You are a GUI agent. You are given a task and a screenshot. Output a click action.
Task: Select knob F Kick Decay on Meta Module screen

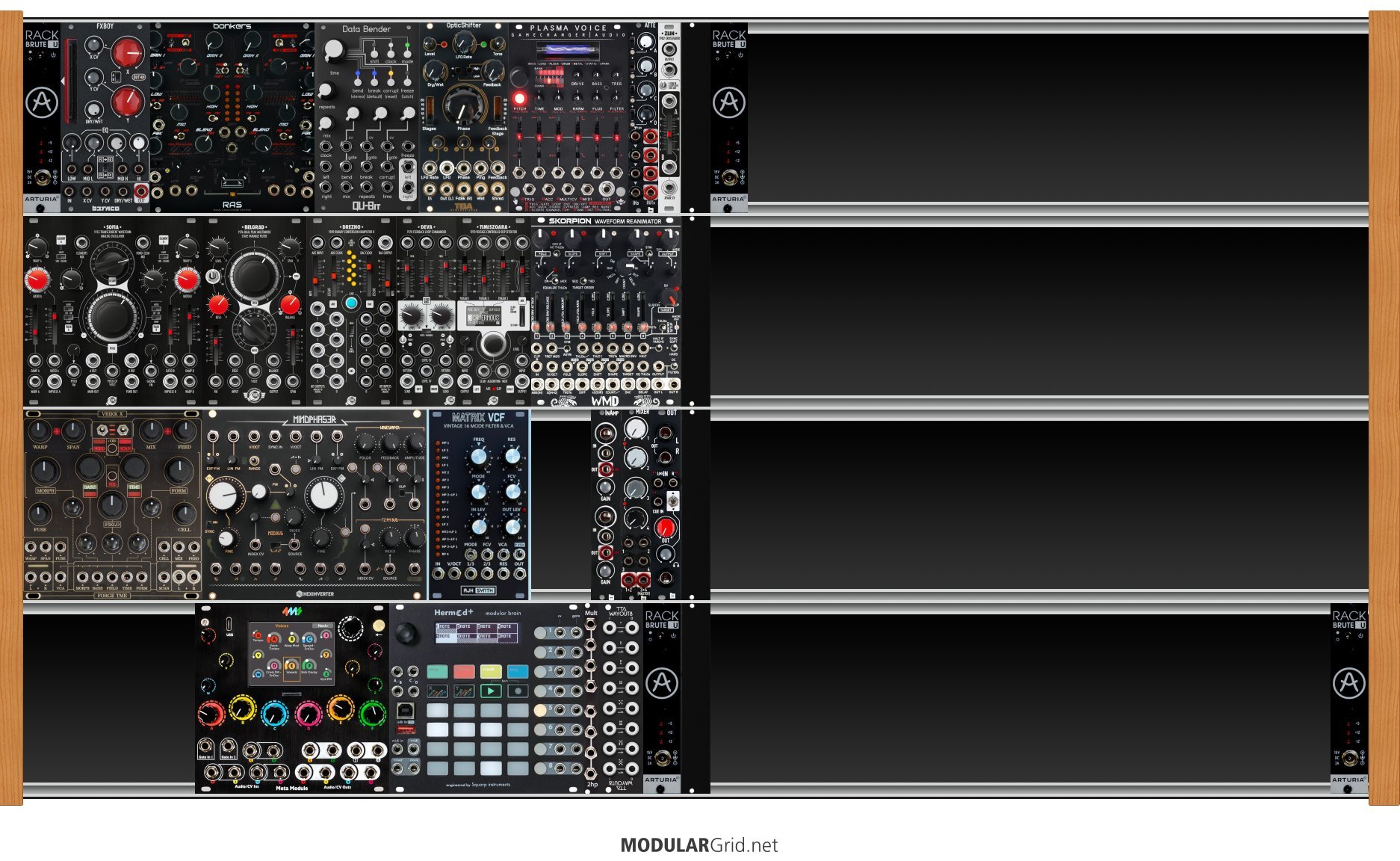309,666
